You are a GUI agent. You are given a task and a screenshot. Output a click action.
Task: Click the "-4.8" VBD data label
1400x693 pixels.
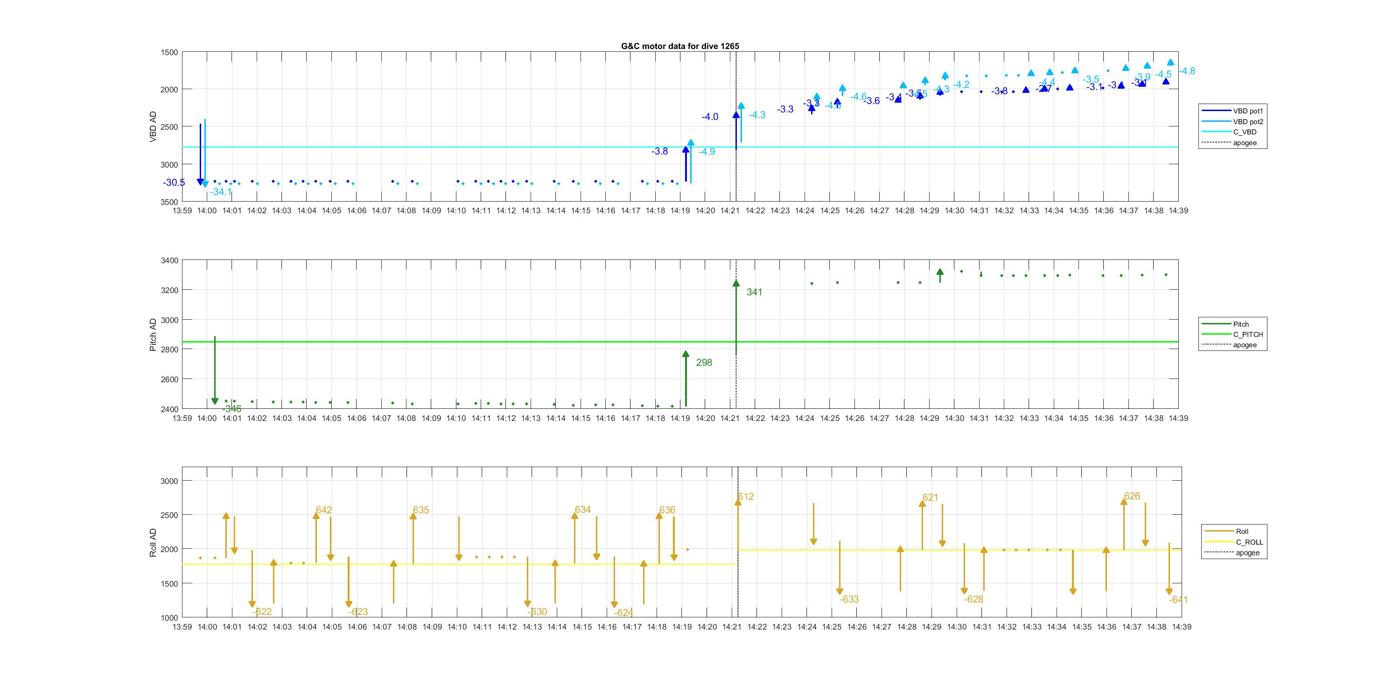click(x=1187, y=71)
